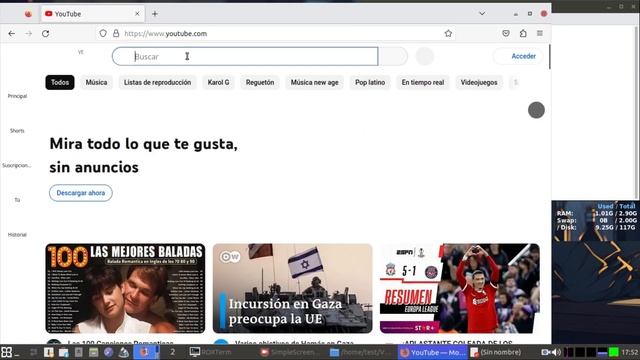Switch to SimpleScreen recorder taskbar entry
Image resolution: width=640 pixels, height=360 pixels.
pos(289,352)
